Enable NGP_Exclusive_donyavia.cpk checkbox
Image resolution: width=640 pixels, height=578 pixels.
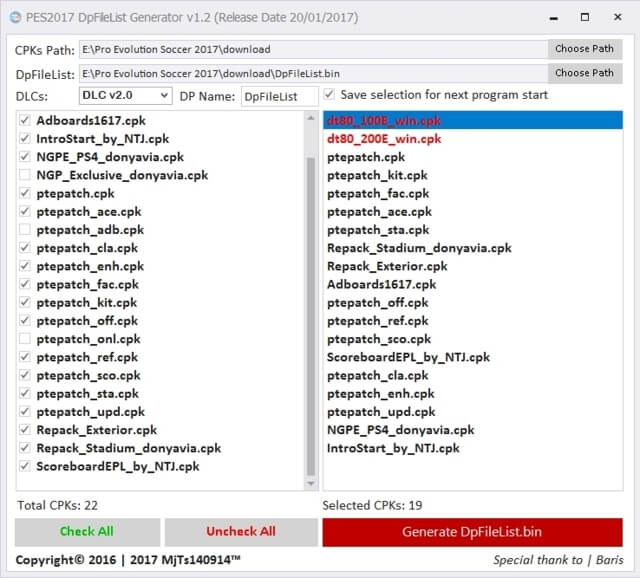pyautogui.click(x=25, y=175)
